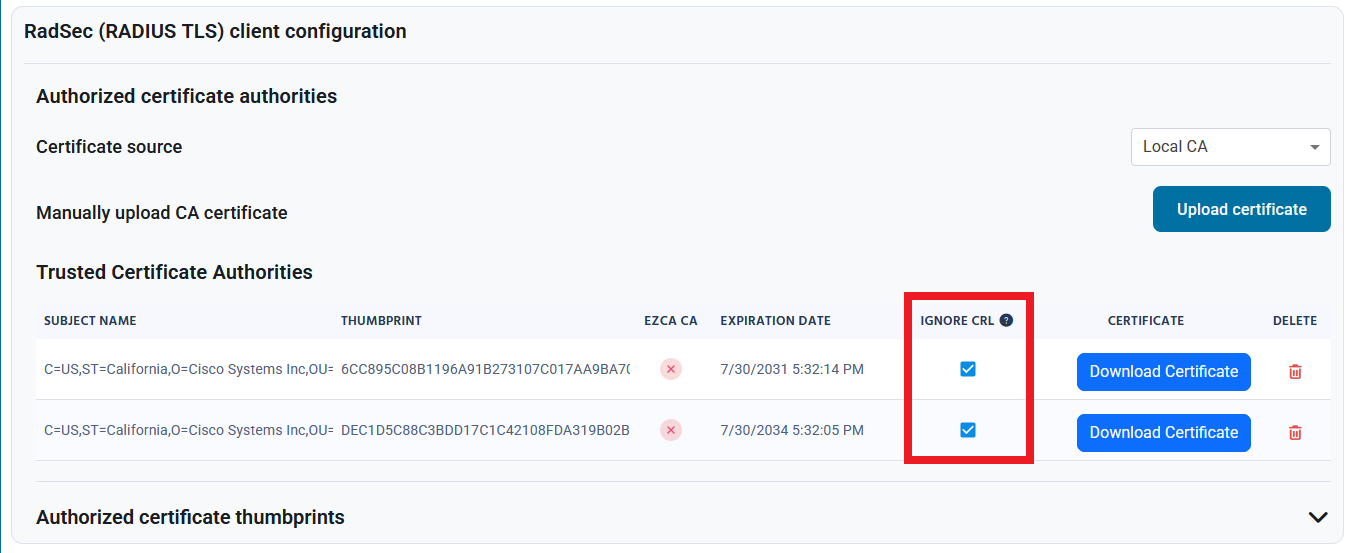Viewport: 1354px width, 553px height.
Task: Uncheck Ignore CRL for the 7/30/2031 certificate
Action: pyautogui.click(x=968, y=369)
